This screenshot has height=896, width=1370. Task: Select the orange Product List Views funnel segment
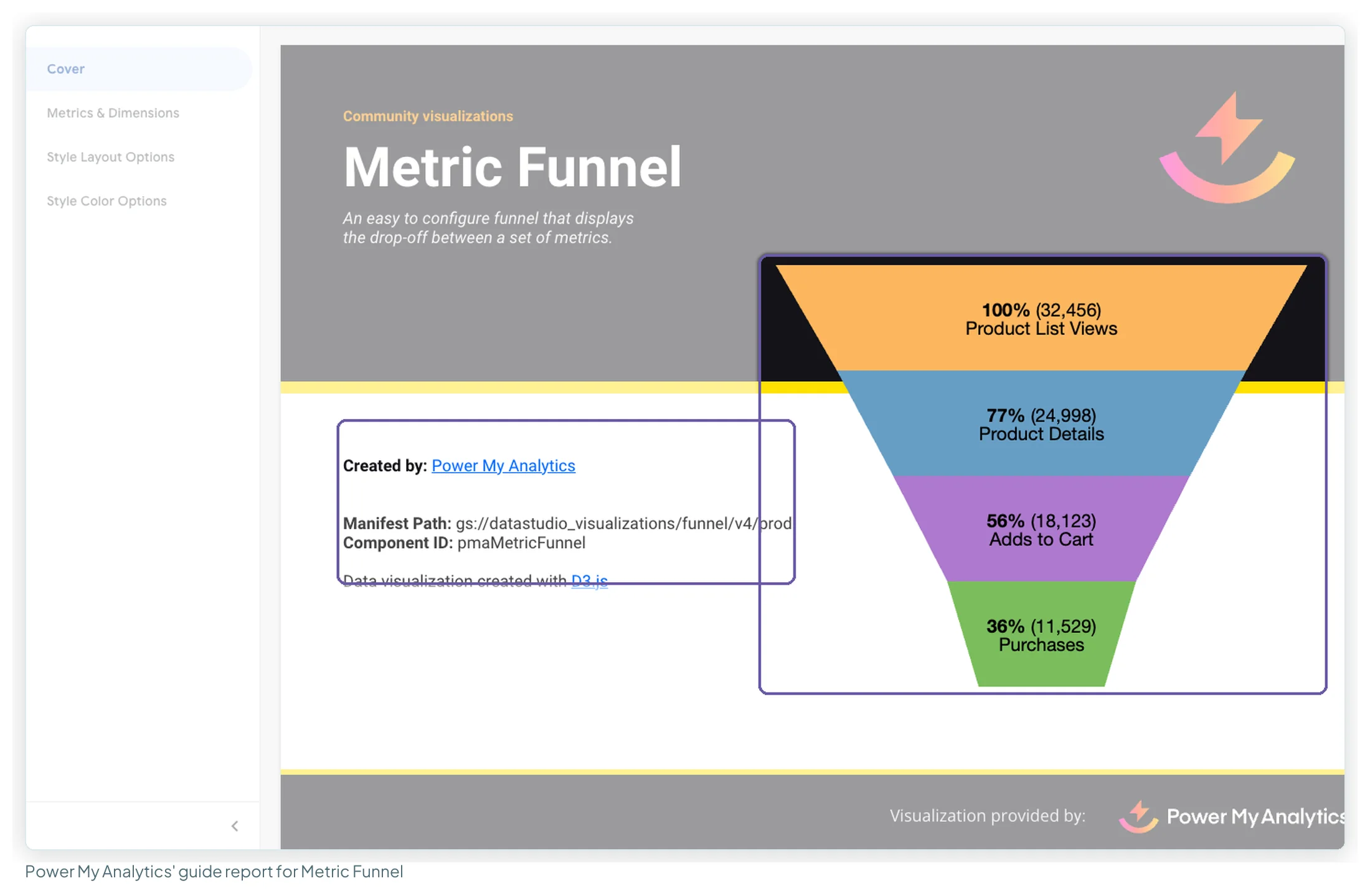[x=1041, y=318]
